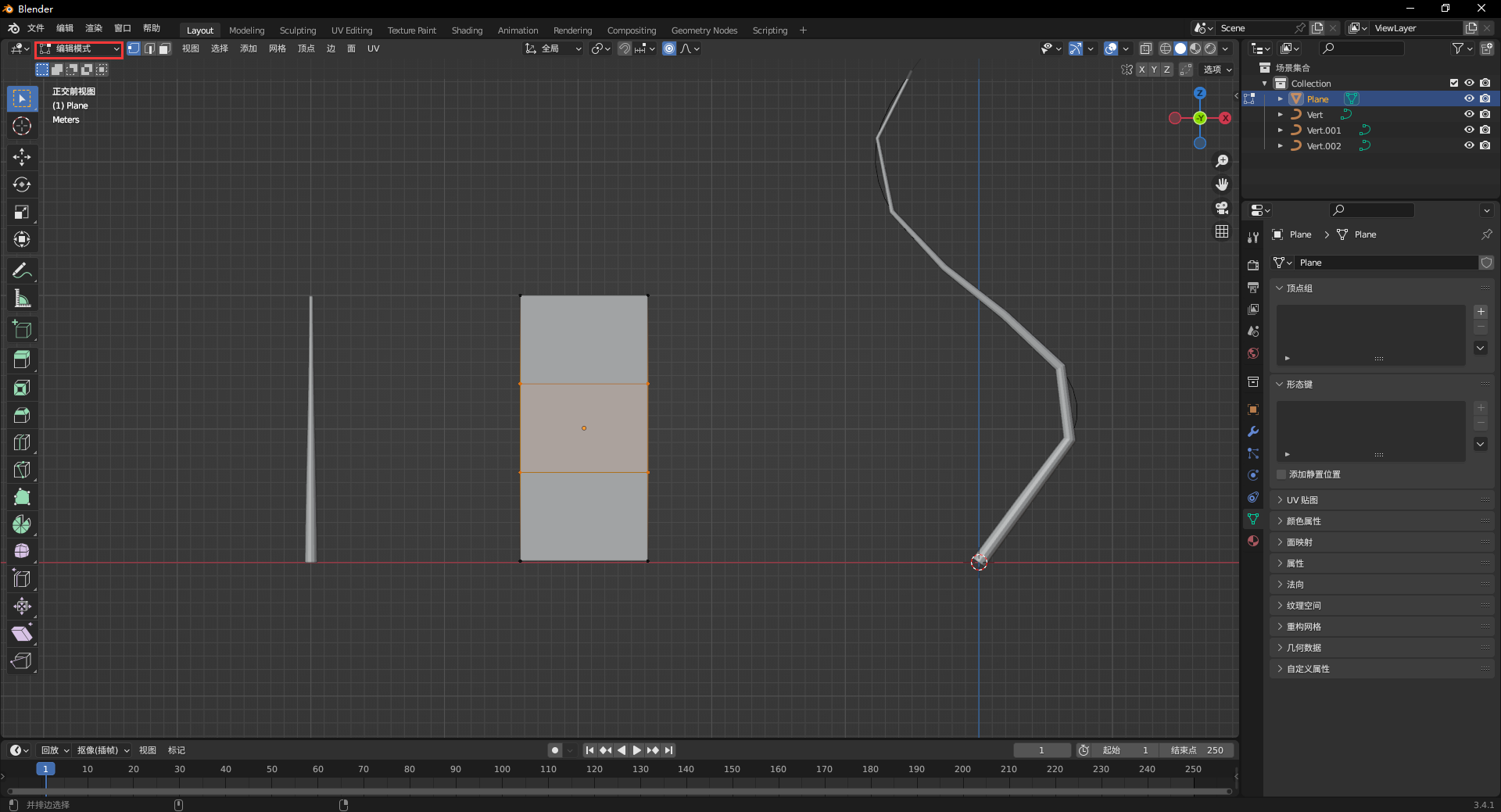Click the 选项 options button
This screenshot has width=1501, height=812.
[1216, 70]
